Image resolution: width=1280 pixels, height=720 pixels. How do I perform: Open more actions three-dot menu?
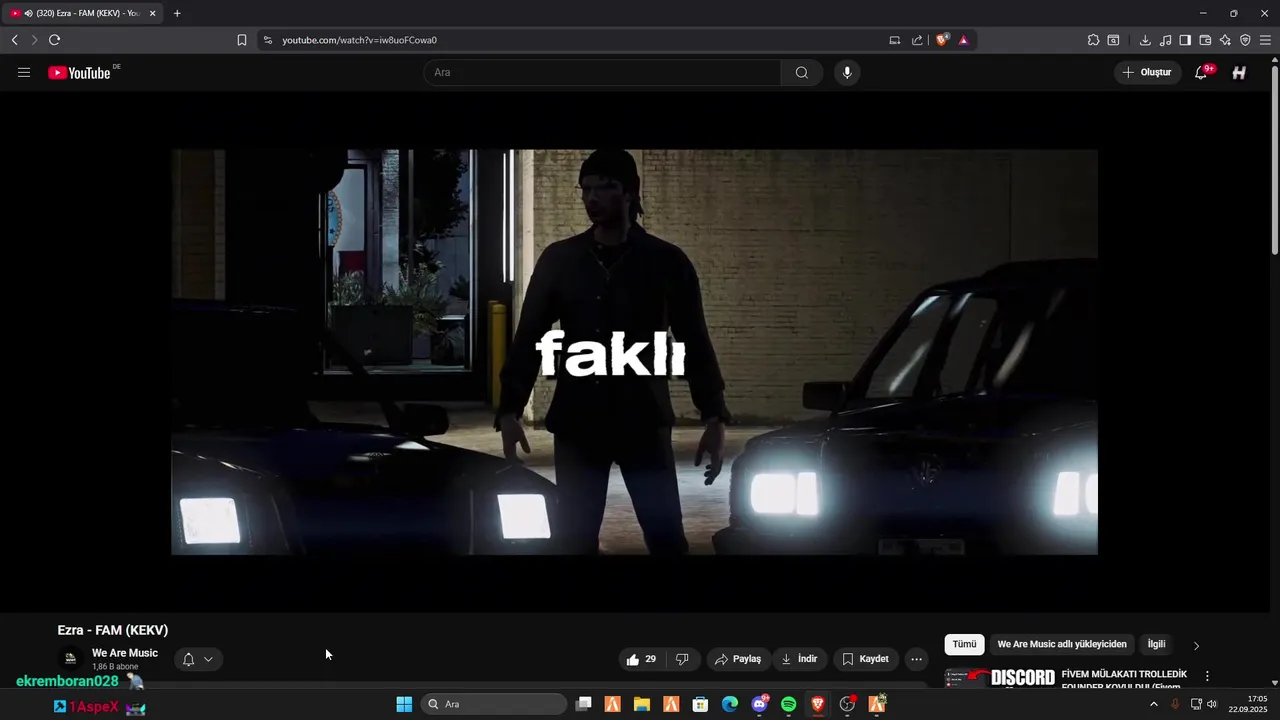(x=916, y=659)
